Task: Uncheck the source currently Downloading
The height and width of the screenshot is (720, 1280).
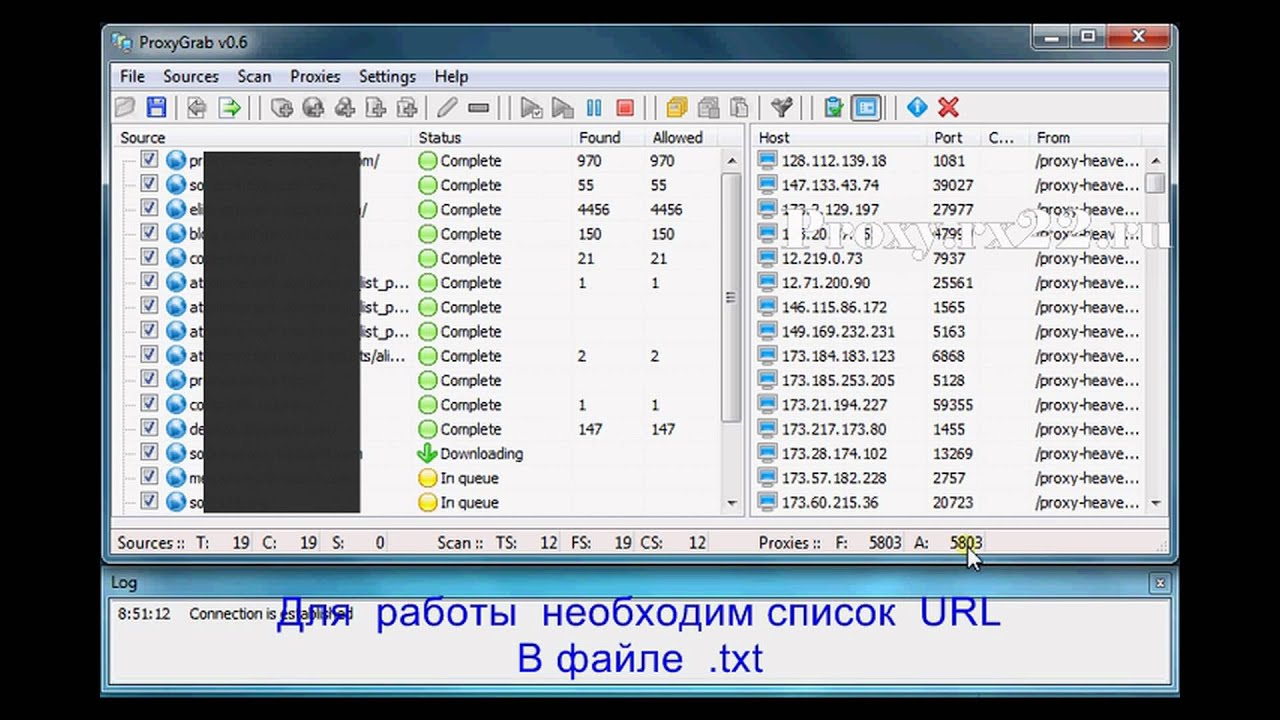Action: [149, 453]
